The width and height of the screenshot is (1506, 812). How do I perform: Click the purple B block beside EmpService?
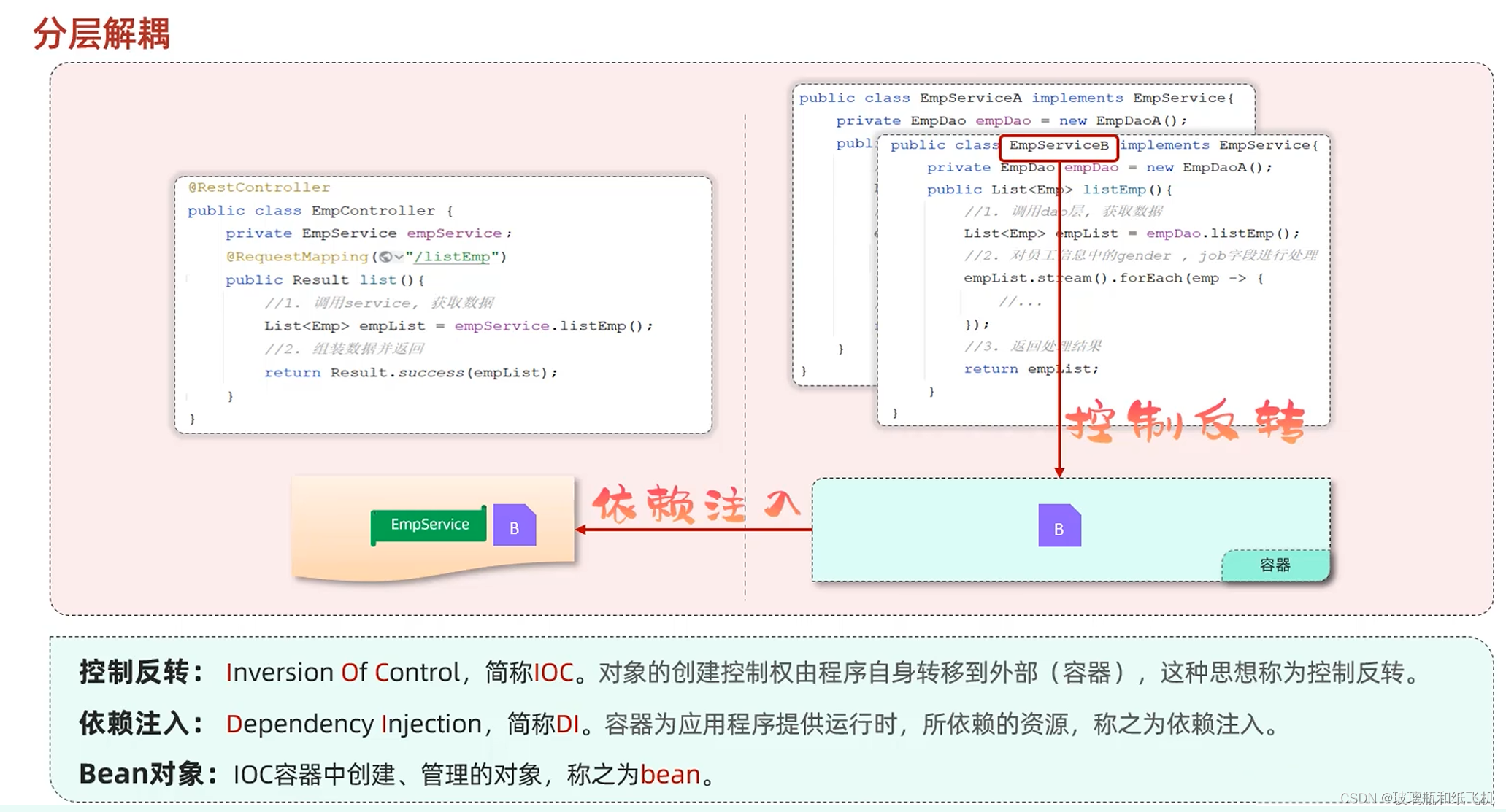515,525
